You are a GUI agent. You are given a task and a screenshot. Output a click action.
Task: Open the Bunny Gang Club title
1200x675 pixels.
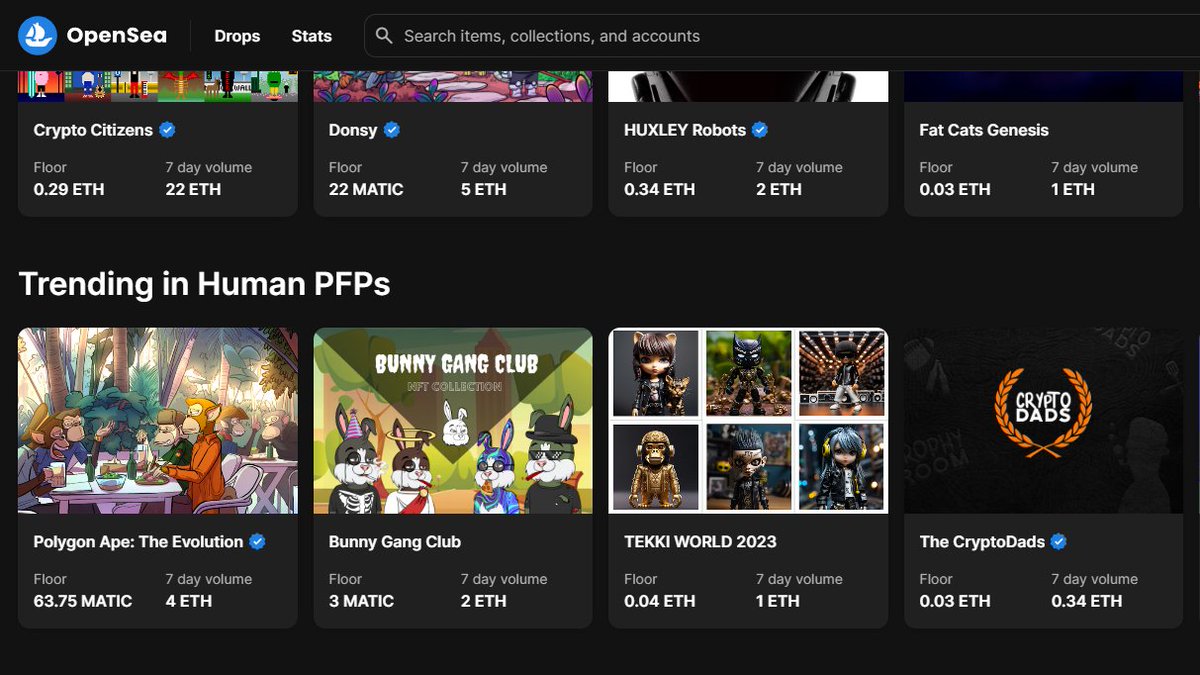point(395,542)
